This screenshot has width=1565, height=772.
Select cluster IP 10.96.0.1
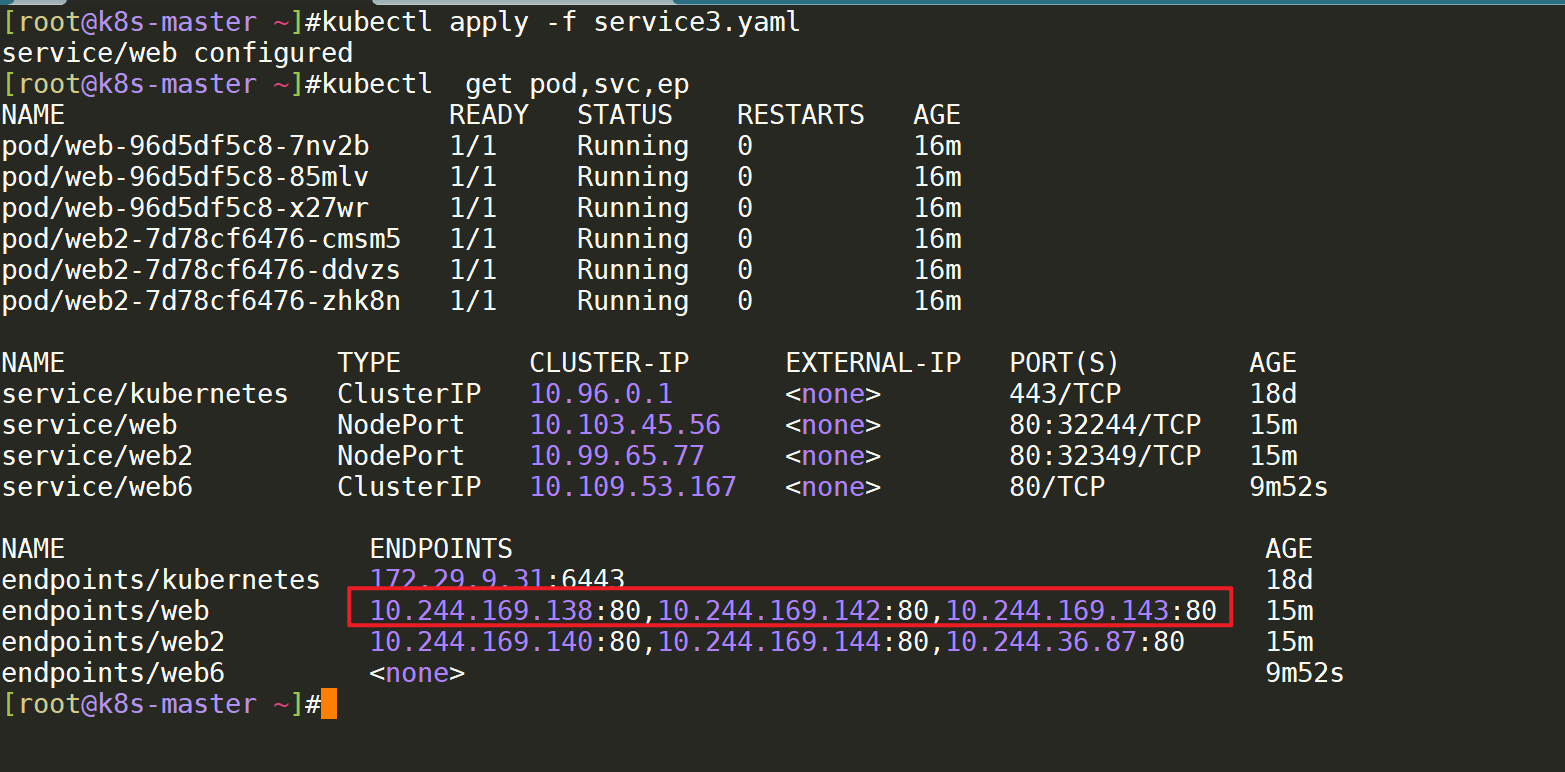click(x=601, y=394)
